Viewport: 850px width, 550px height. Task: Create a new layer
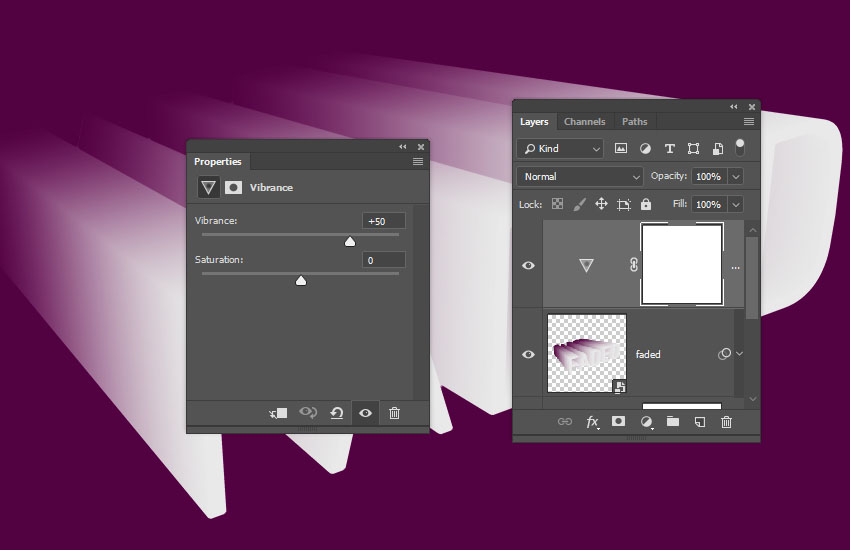pyautogui.click(x=700, y=422)
